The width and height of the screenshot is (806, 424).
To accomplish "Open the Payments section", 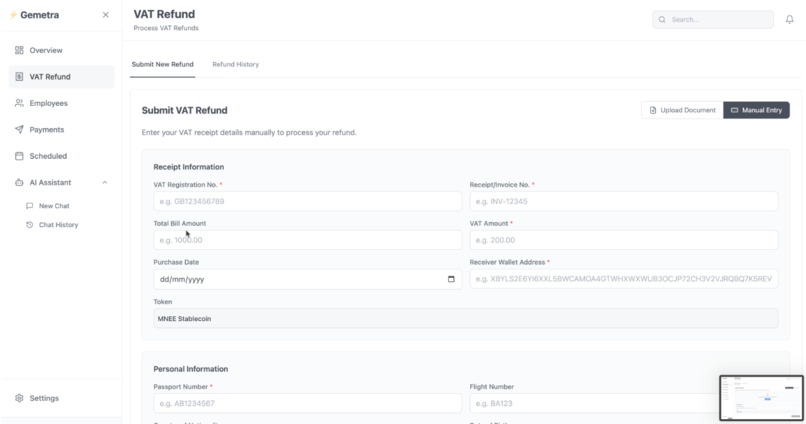I will tap(61, 130).
